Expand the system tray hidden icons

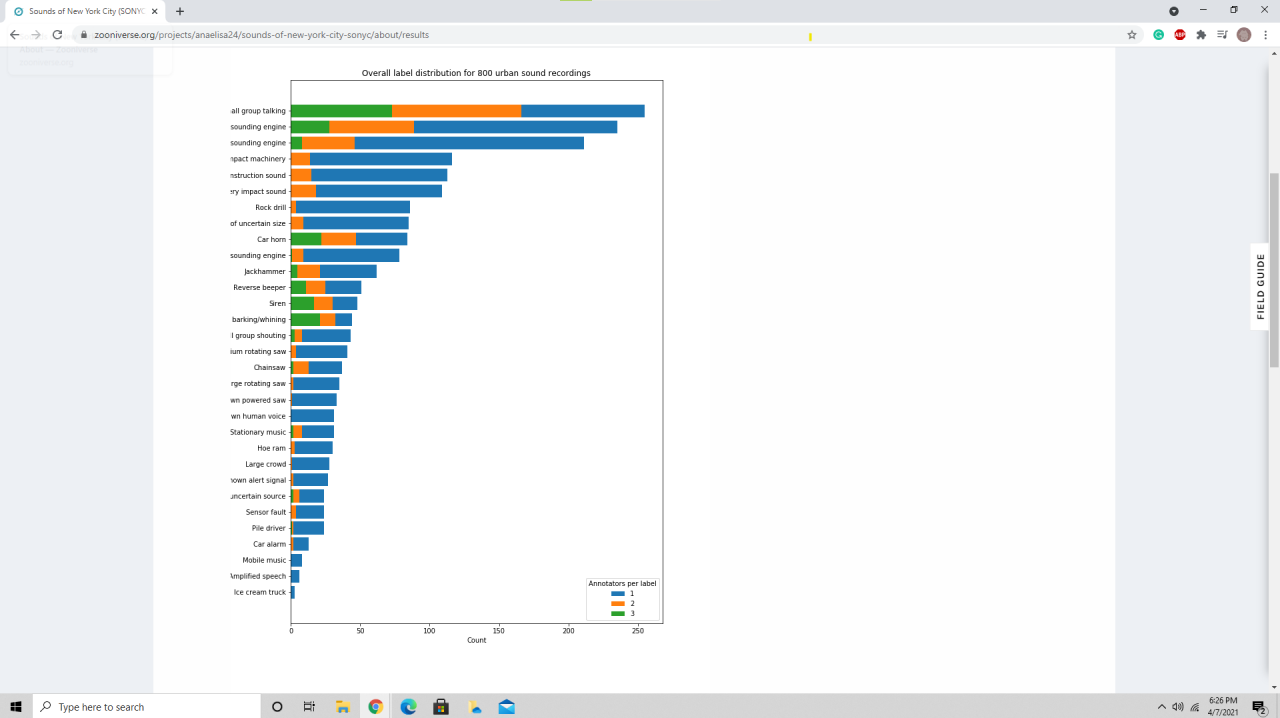tap(1162, 707)
